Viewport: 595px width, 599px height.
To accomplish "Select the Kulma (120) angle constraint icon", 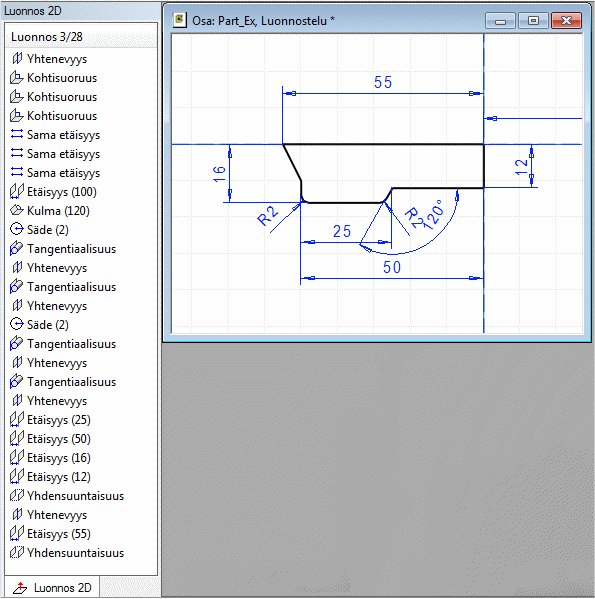I will click(16, 210).
